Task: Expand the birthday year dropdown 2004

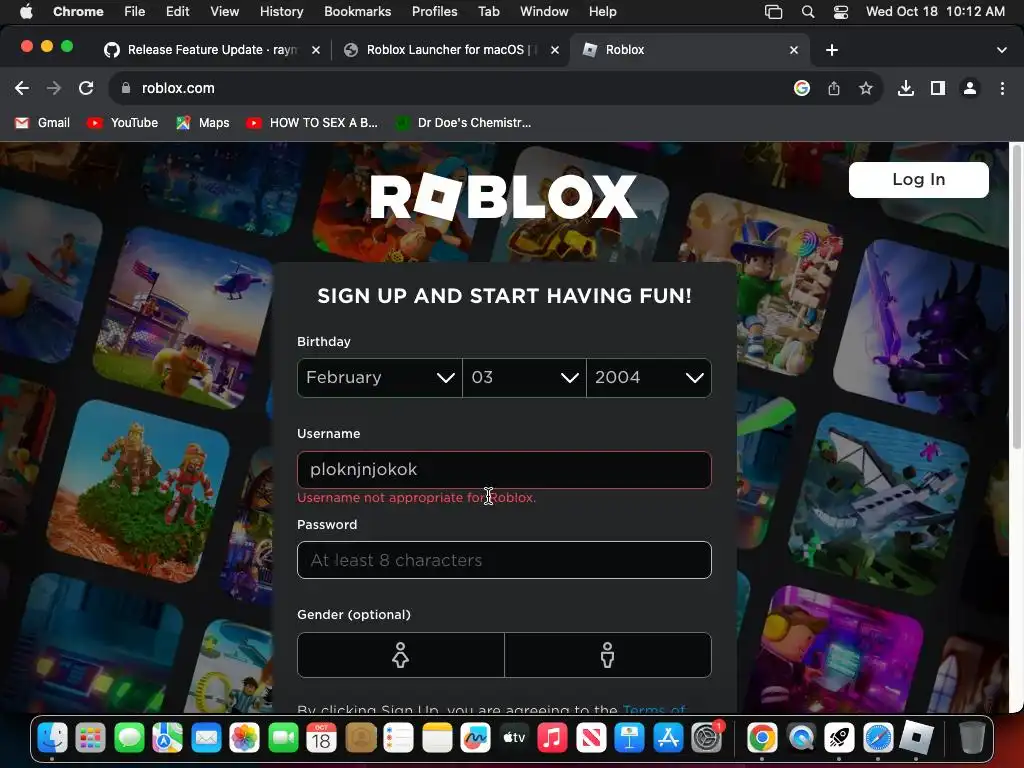Action: (649, 377)
